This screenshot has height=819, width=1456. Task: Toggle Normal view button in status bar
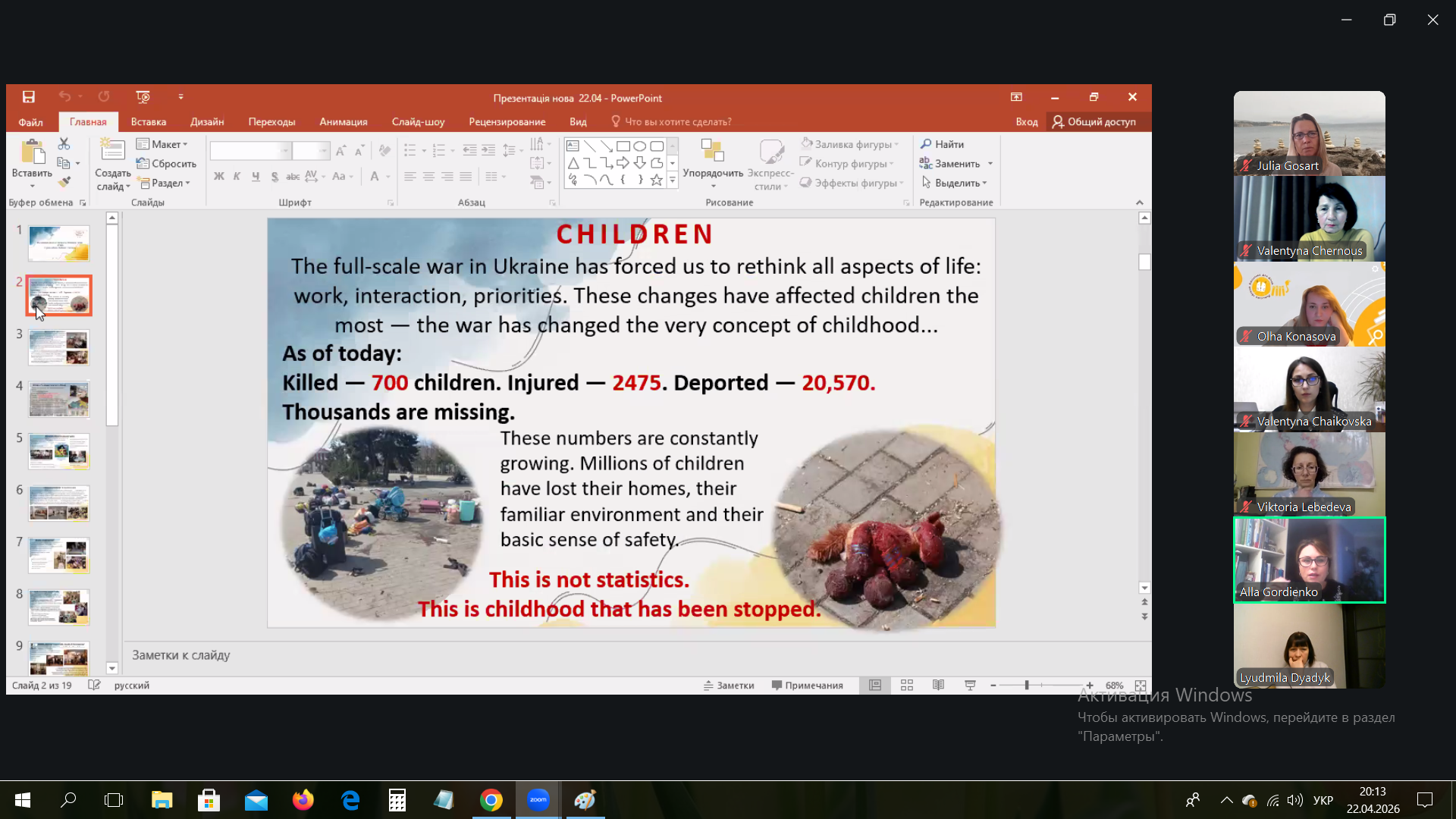coord(874,686)
